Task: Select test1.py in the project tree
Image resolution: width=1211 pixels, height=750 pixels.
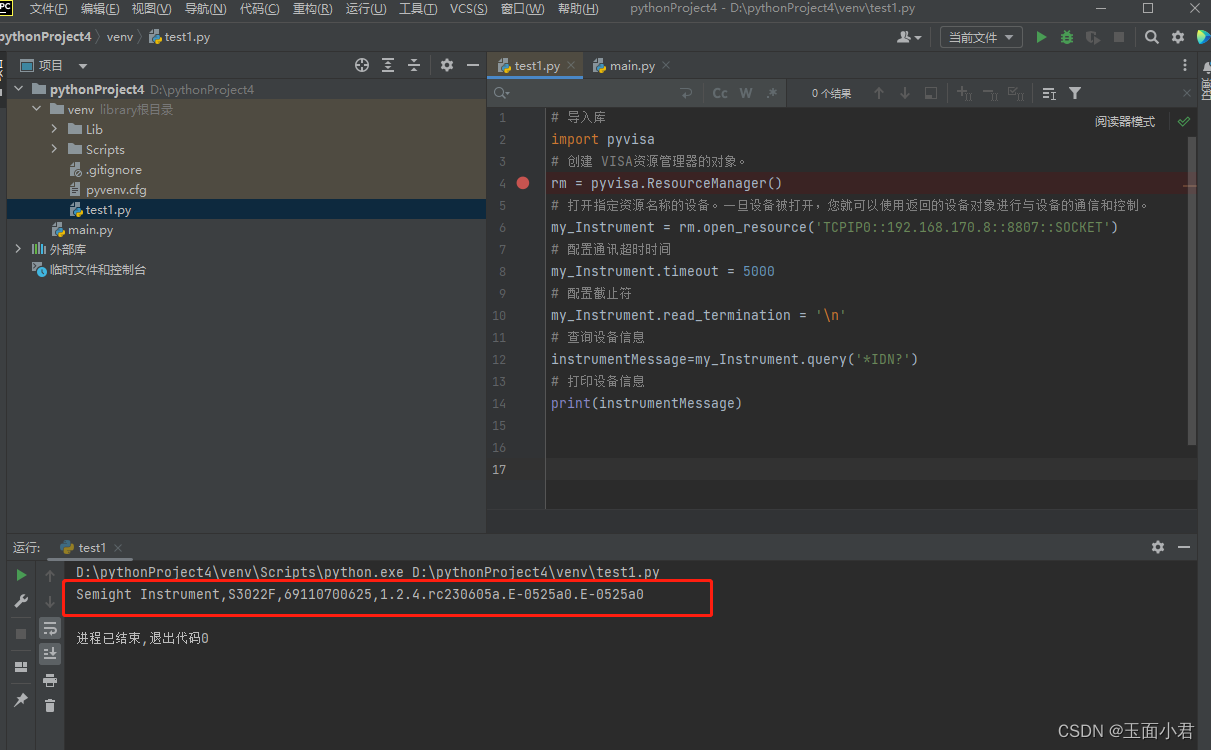Action: tap(100, 210)
